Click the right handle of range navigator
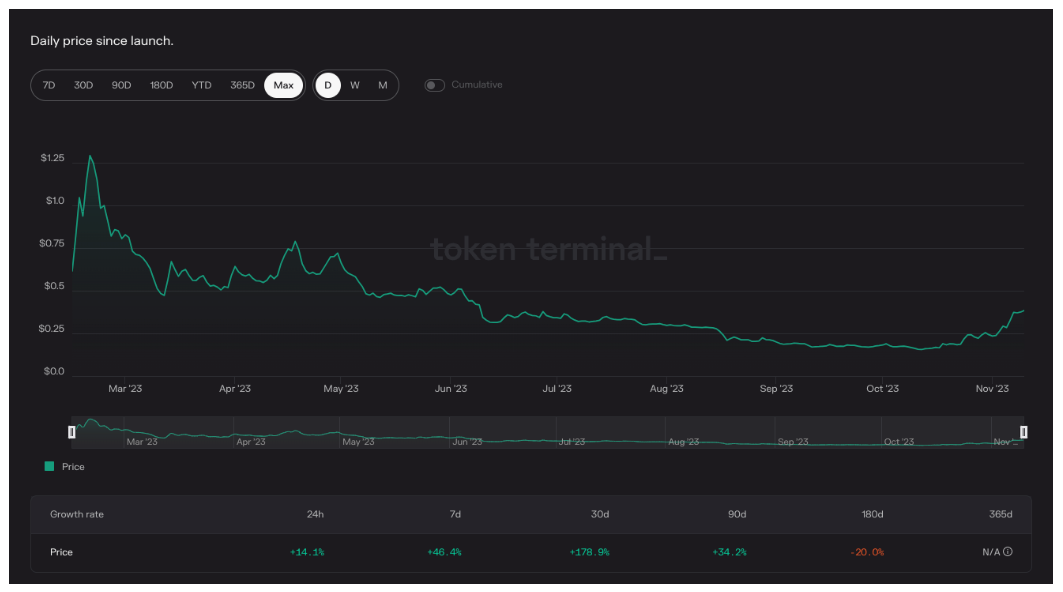 pos(1023,432)
